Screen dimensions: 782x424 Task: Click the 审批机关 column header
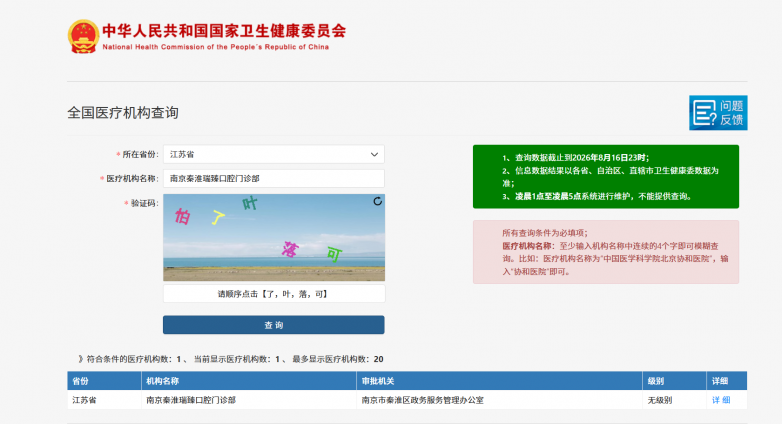[x=499, y=381]
